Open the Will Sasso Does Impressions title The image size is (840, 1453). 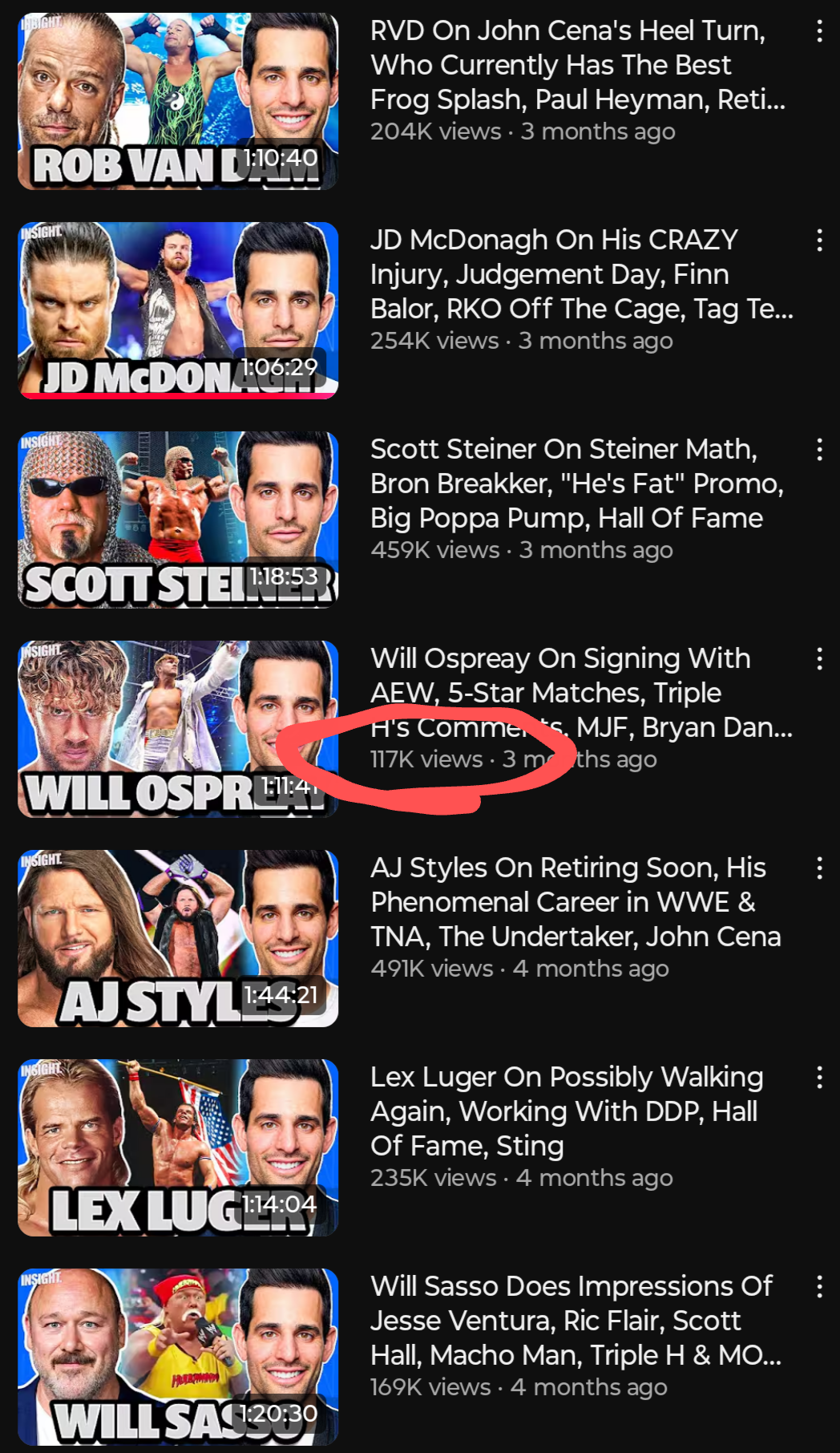[575, 1321]
